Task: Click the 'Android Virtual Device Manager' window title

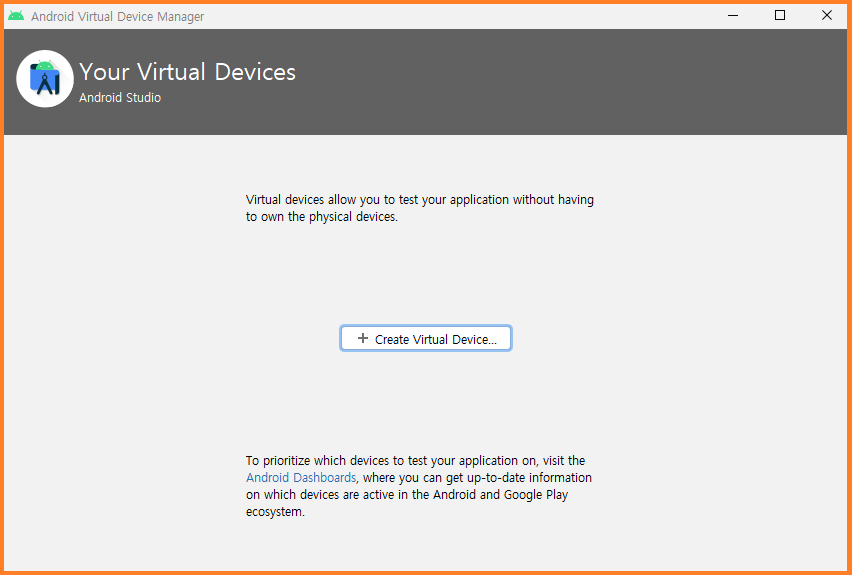Action: [x=117, y=16]
